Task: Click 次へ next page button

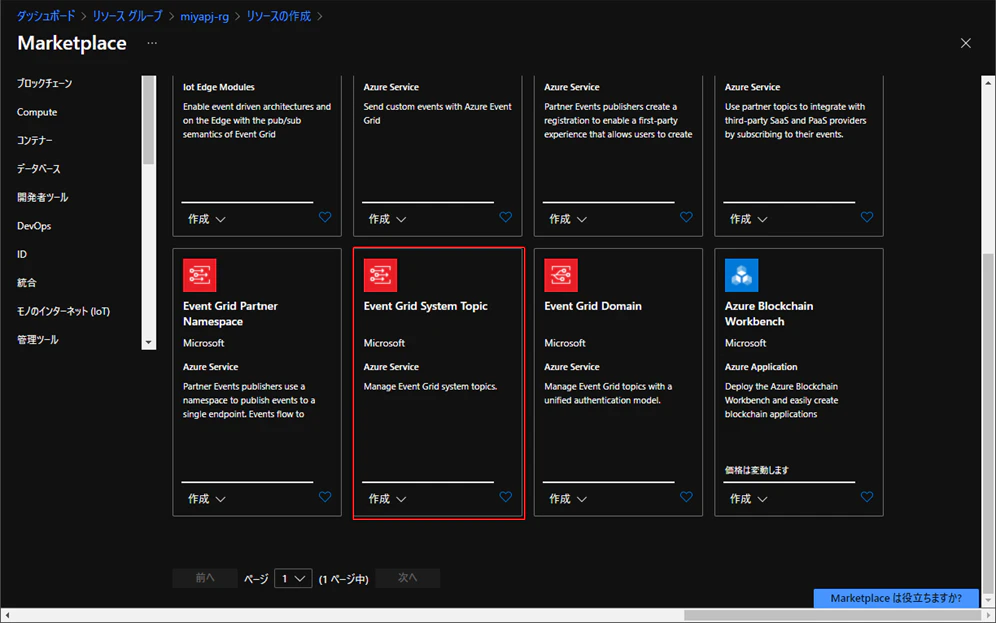Action: coord(408,578)
